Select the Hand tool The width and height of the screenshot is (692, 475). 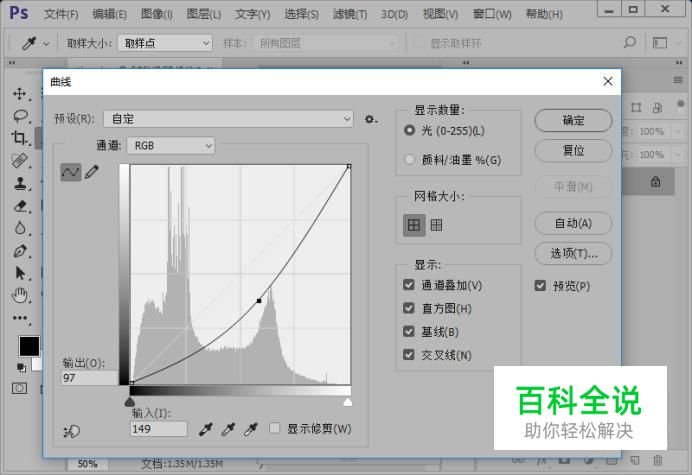[20, 295]
